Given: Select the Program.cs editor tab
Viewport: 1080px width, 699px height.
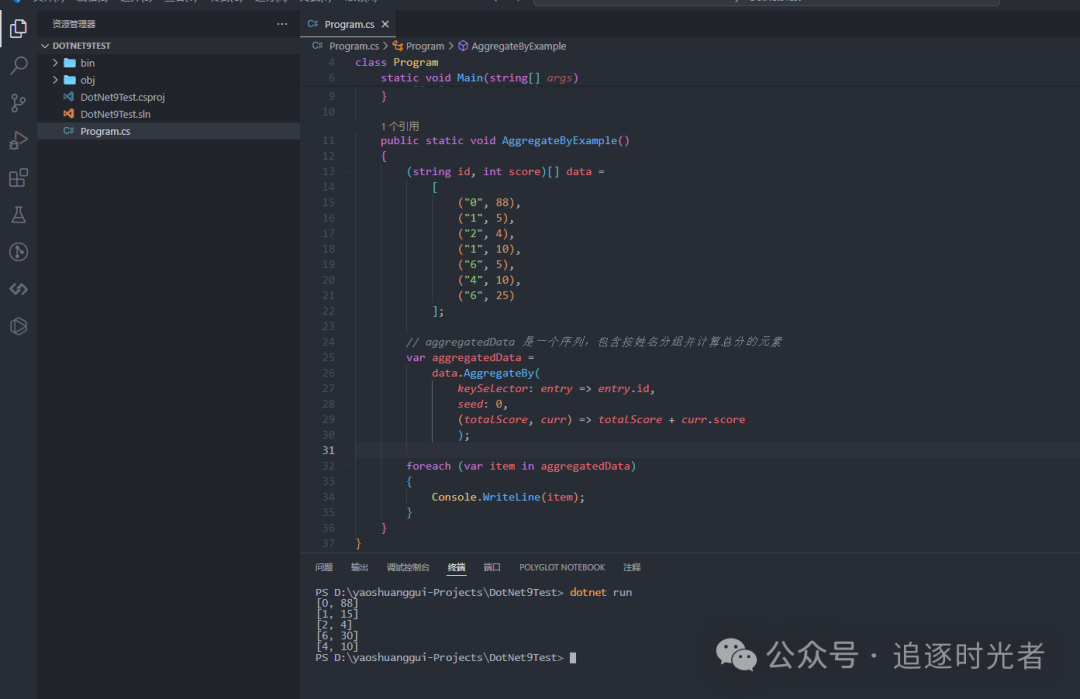Looking at the screenshot, I should tap(349, 24).
